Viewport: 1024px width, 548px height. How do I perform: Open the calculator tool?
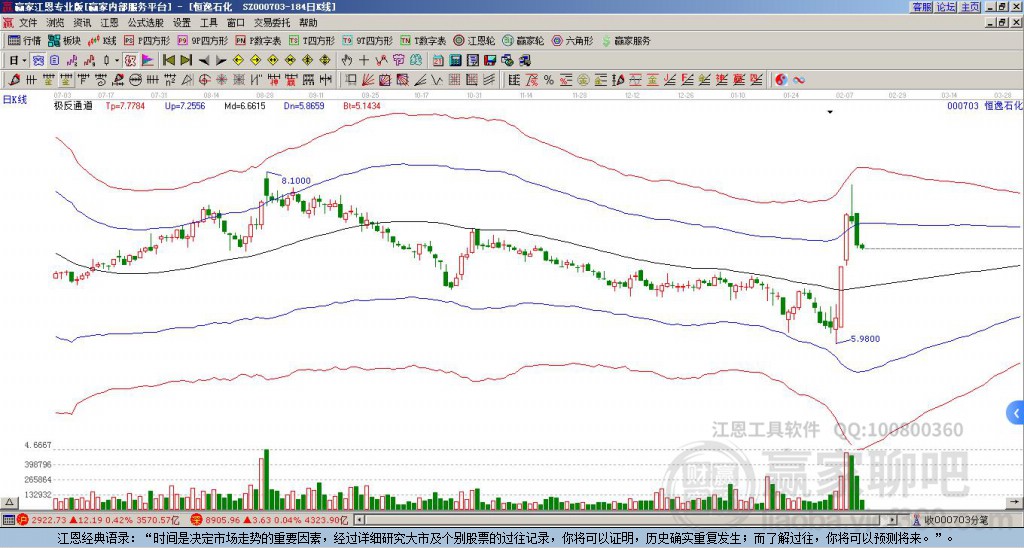[456, 61]
